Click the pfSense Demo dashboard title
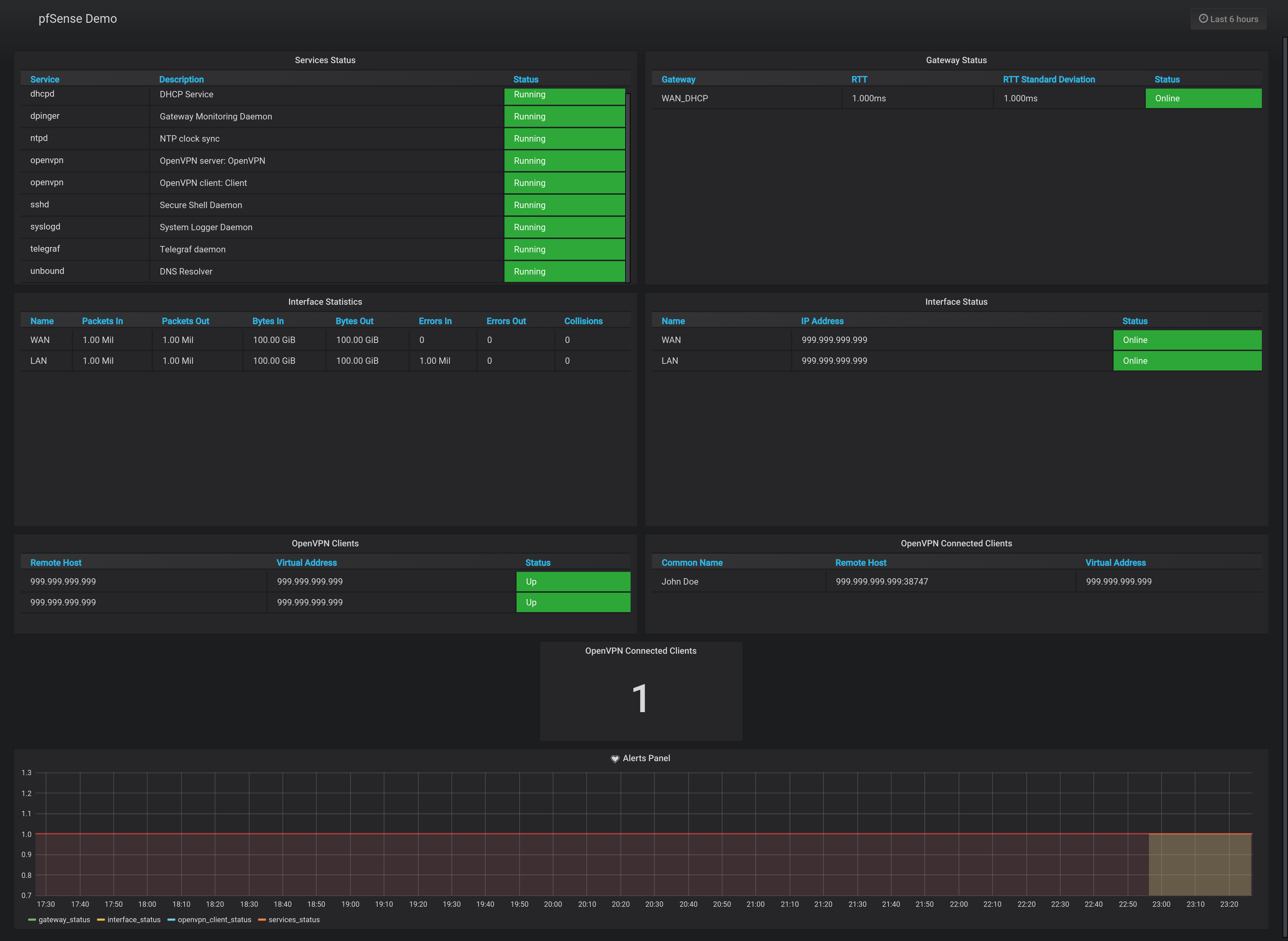1288x941 pixels. coord(77,19)
